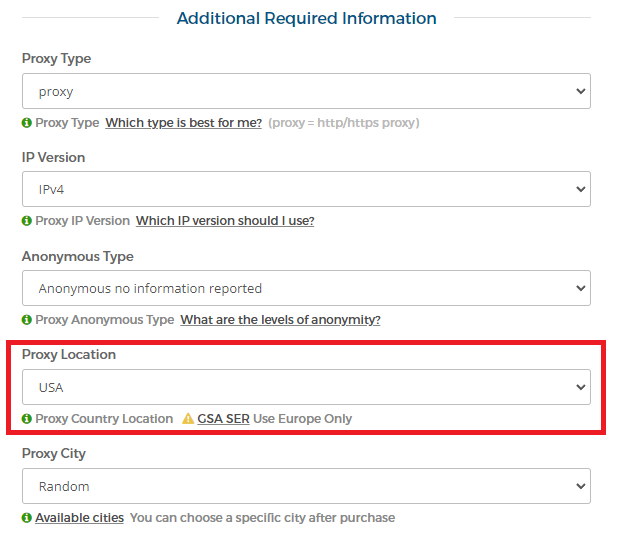
Task: Open the Available cities link
Action: (x=79, y=518)
